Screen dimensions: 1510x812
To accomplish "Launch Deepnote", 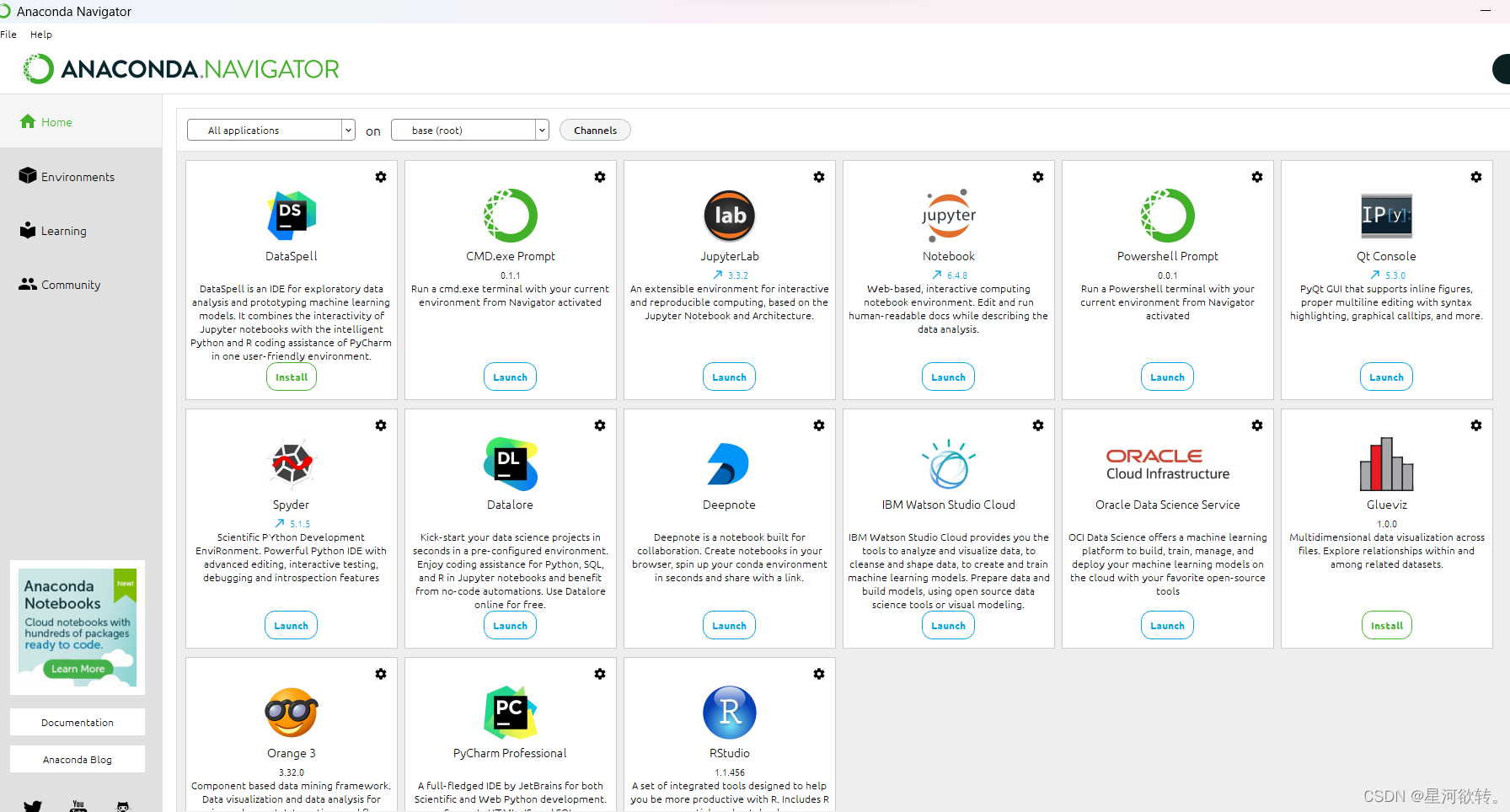I will click(730, 625).
